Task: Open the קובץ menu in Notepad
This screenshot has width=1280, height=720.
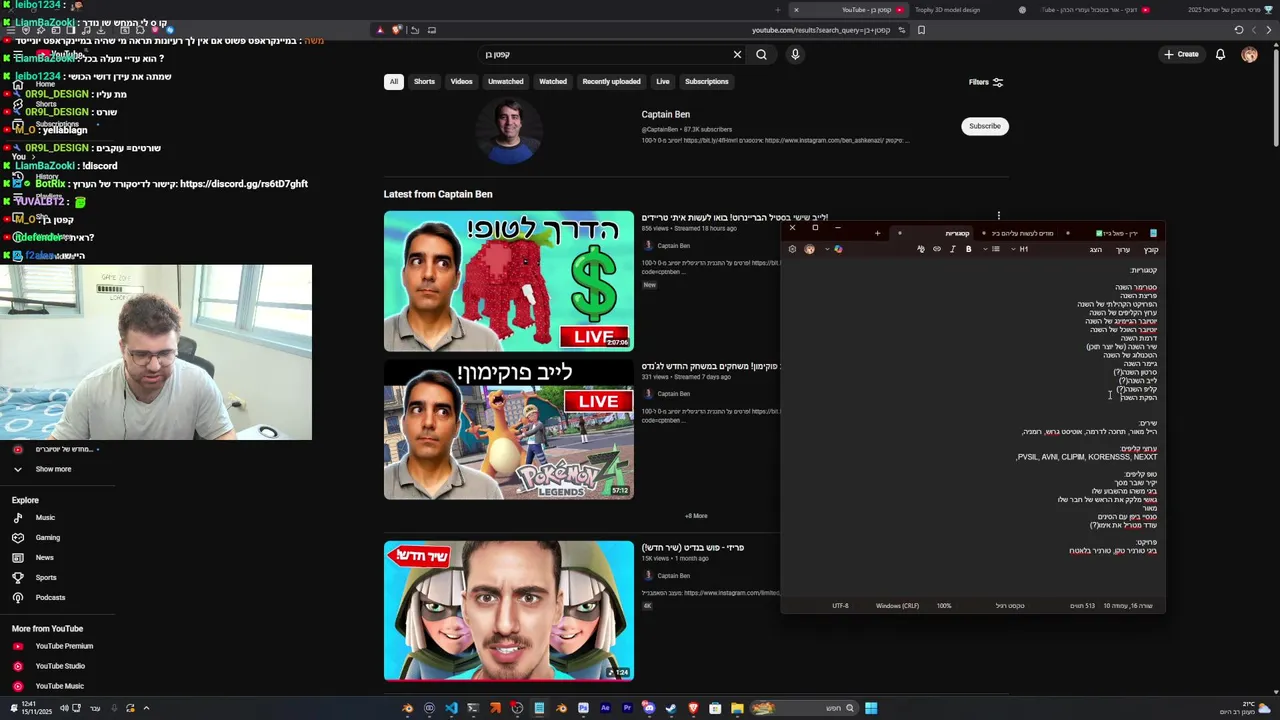Action: coord(1151,250)
